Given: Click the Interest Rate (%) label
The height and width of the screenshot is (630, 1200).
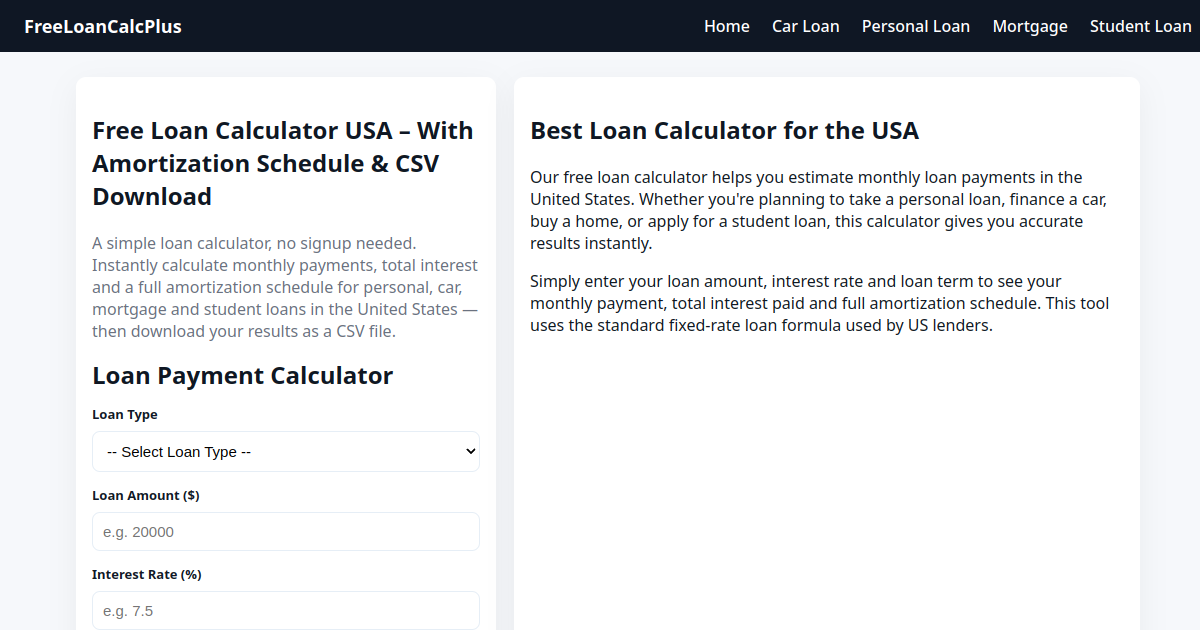Looking at the screenshot, I should (147, 575).
